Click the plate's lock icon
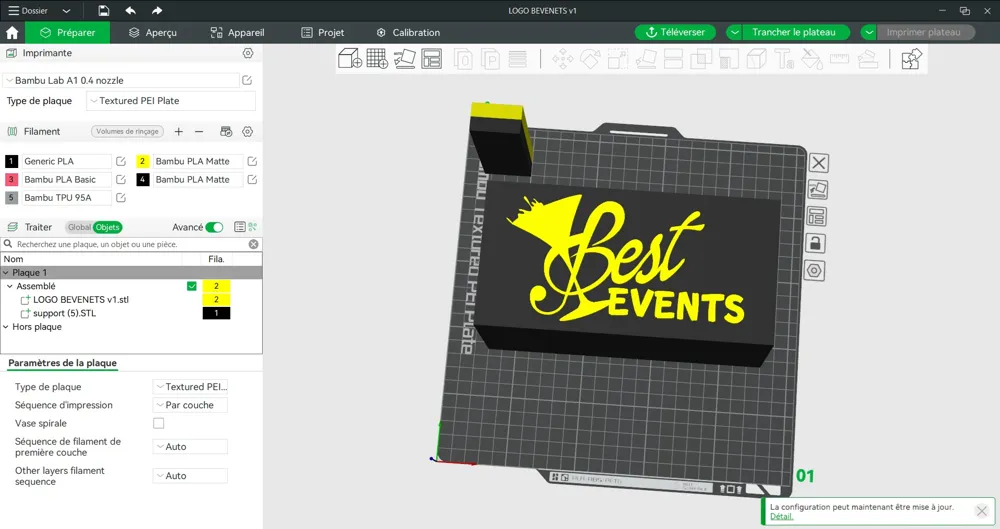The image size is (1000, 529). click(815, 243)
